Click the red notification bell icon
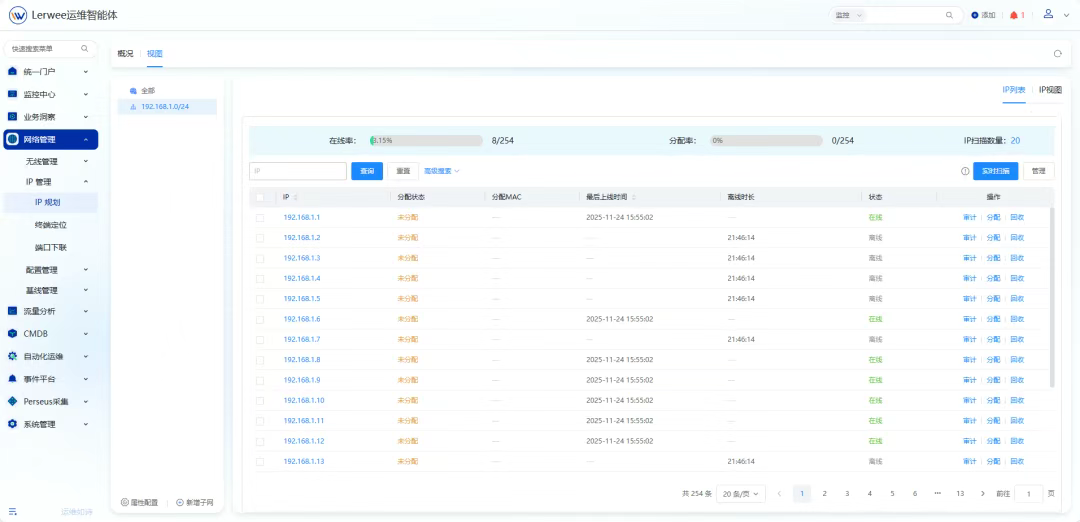The width and height of the screenshot is (1080, 522). pos(1013,15)
